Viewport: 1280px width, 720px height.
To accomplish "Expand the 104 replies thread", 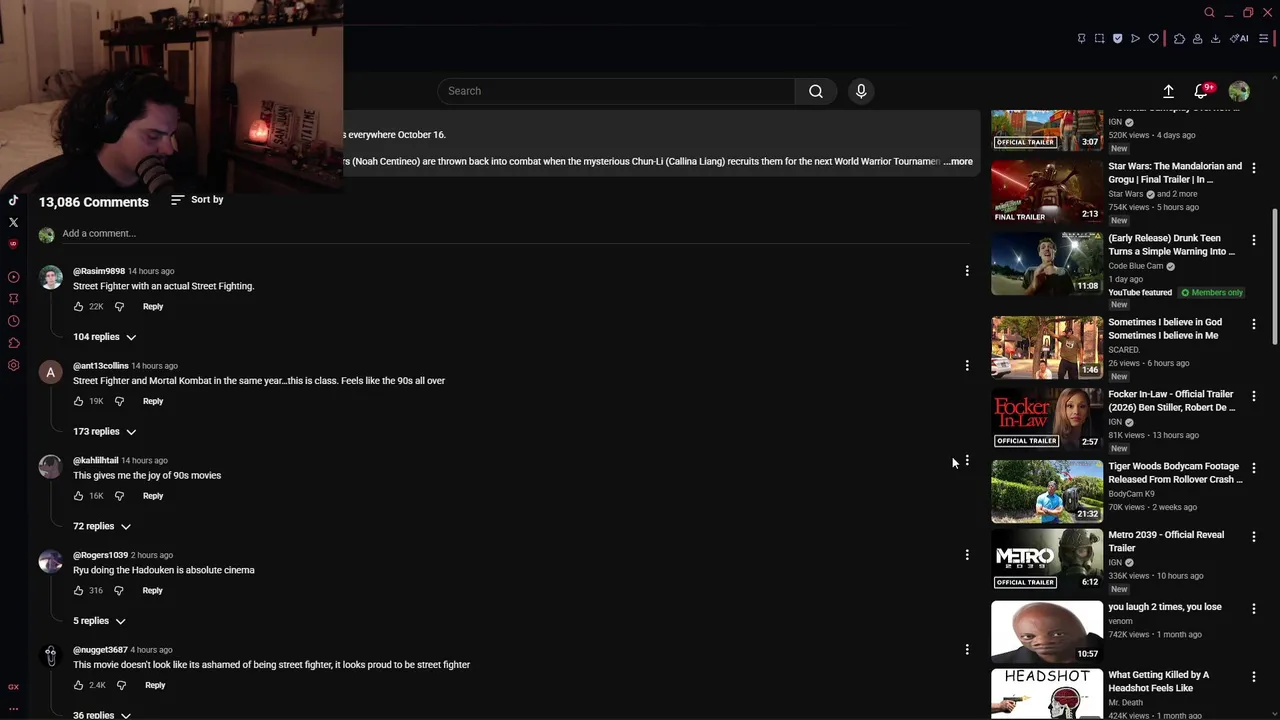I will [104, 337].
